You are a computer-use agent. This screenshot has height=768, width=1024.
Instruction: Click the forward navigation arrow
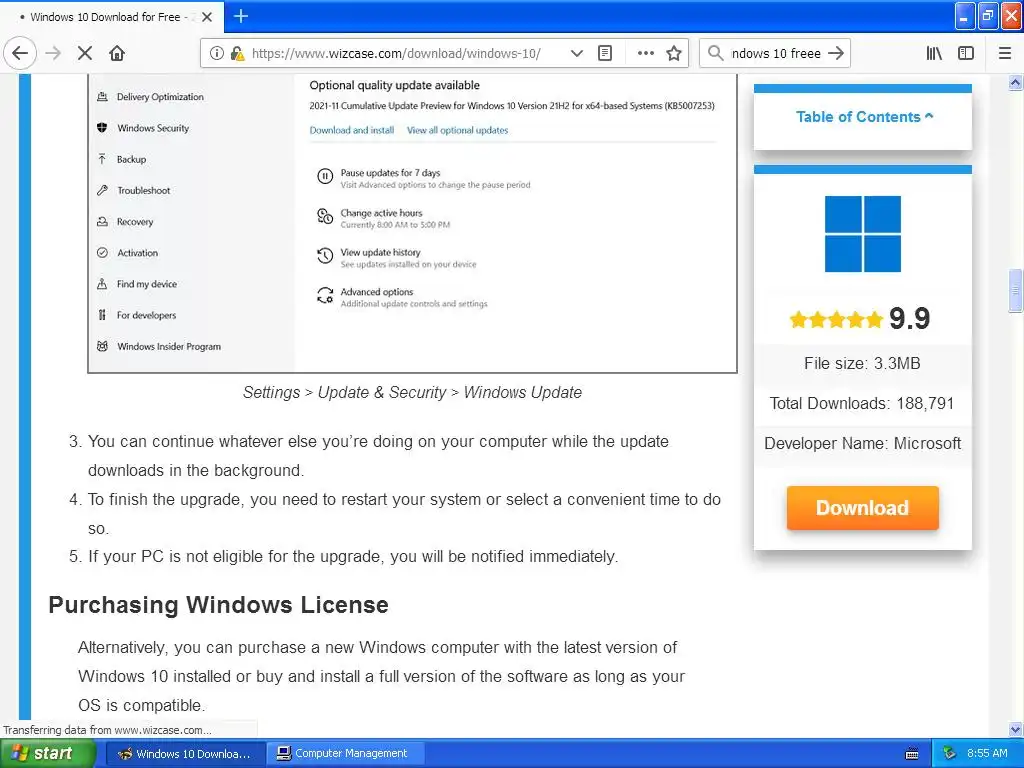coord(54,53)
